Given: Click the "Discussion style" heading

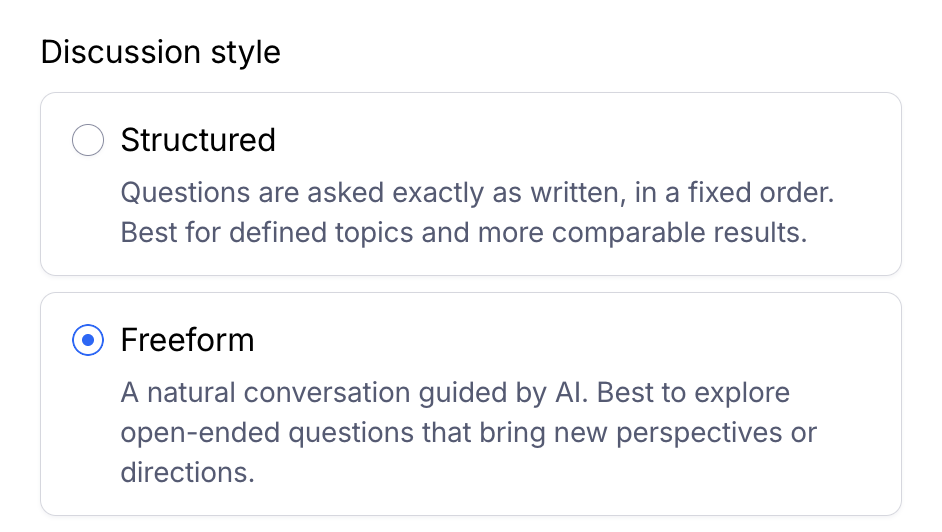Looking at the screenshot, I should 160,52.
